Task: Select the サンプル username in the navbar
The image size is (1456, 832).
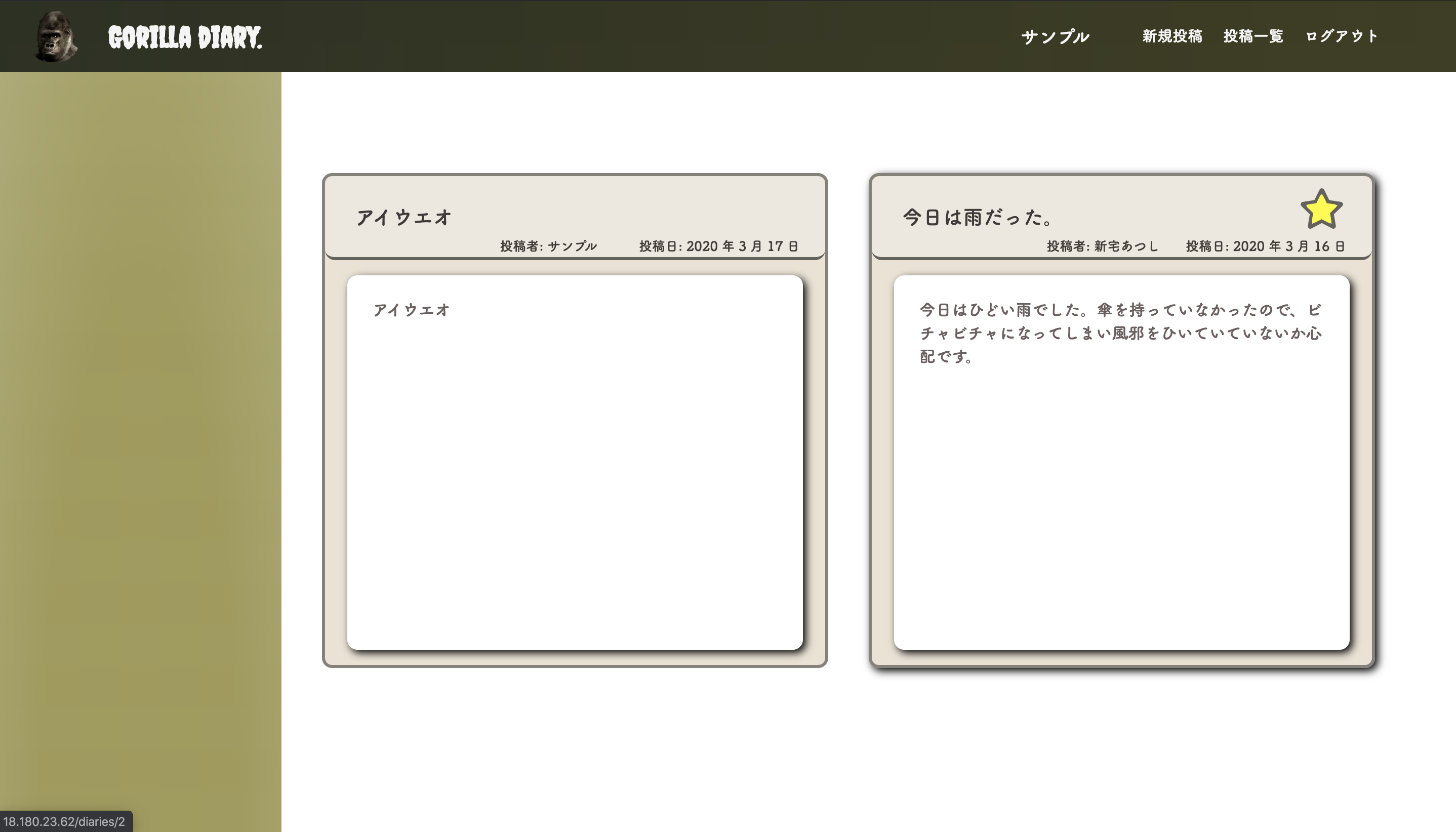Action: (x=1055, y=35)
